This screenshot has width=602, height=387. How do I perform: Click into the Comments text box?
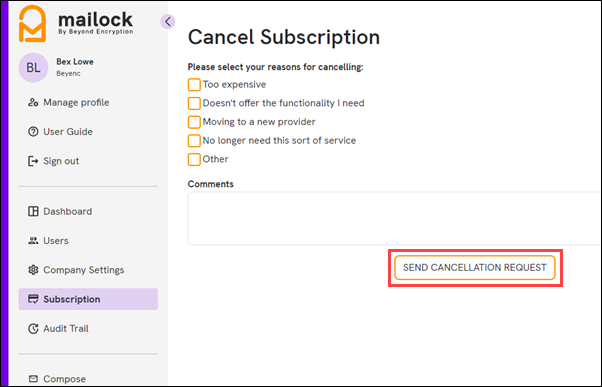394,218
